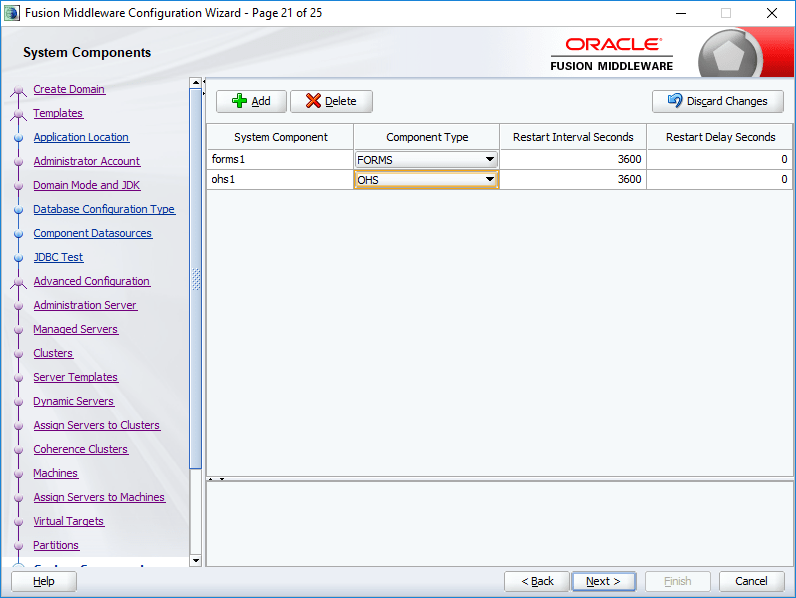Go to the Clusters step
The width and height of the screenshot is (796, 598).
[x=53, y=353]
